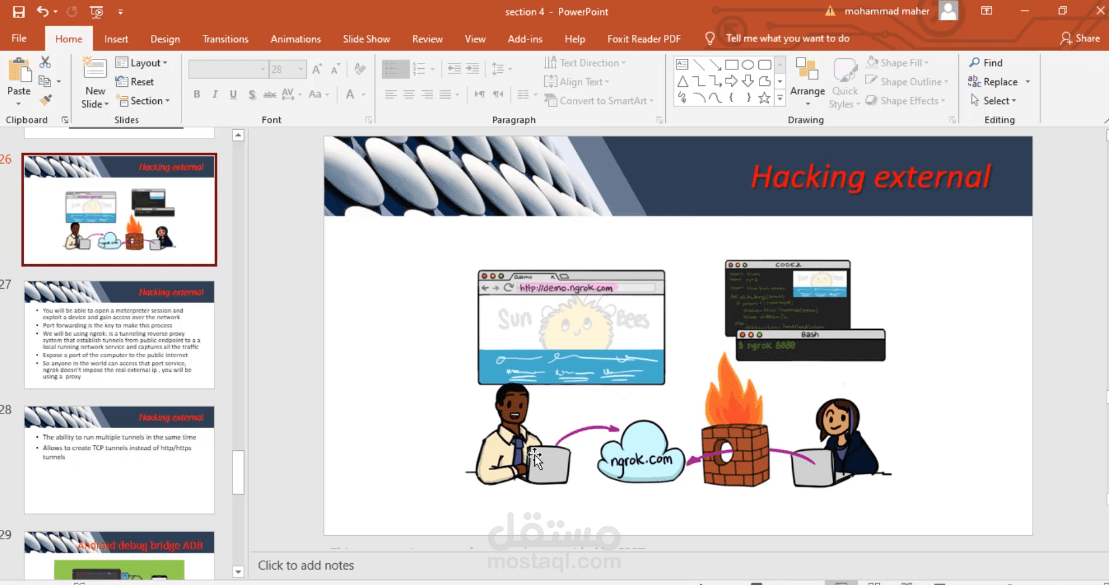Align text to the right
This screenshot has height=585, width=1109.
[426, 94]
